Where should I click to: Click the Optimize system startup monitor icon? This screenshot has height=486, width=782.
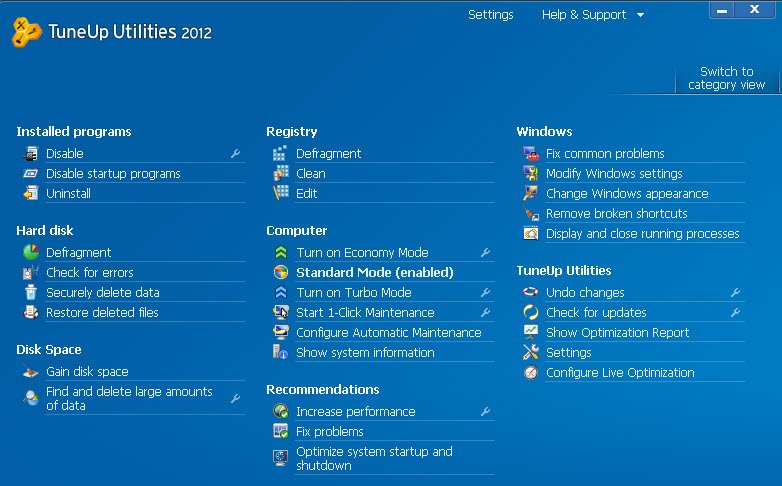[280, 457]
